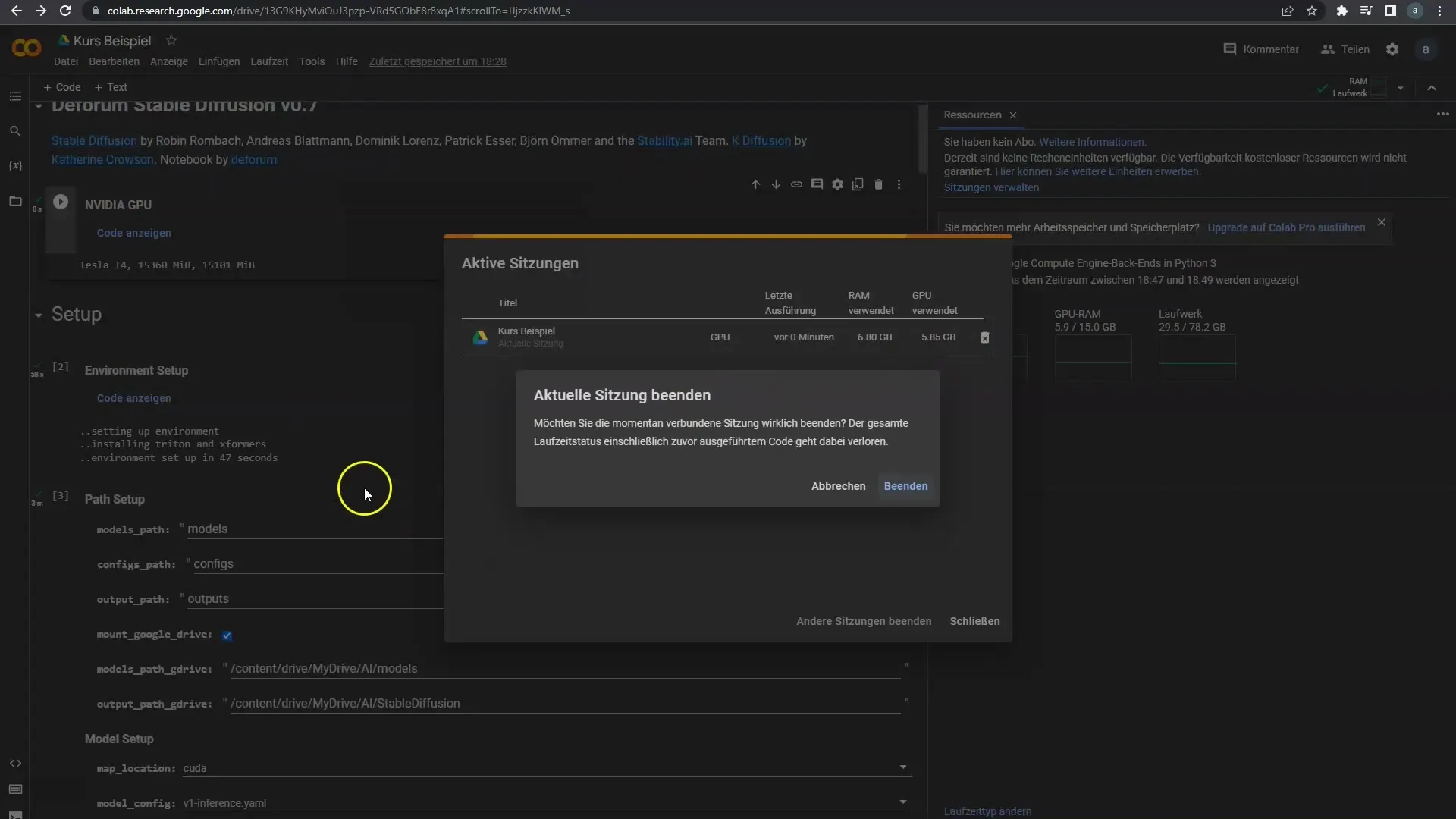
Task: Collapse the Setup section
Action: [x=38, y=315]
